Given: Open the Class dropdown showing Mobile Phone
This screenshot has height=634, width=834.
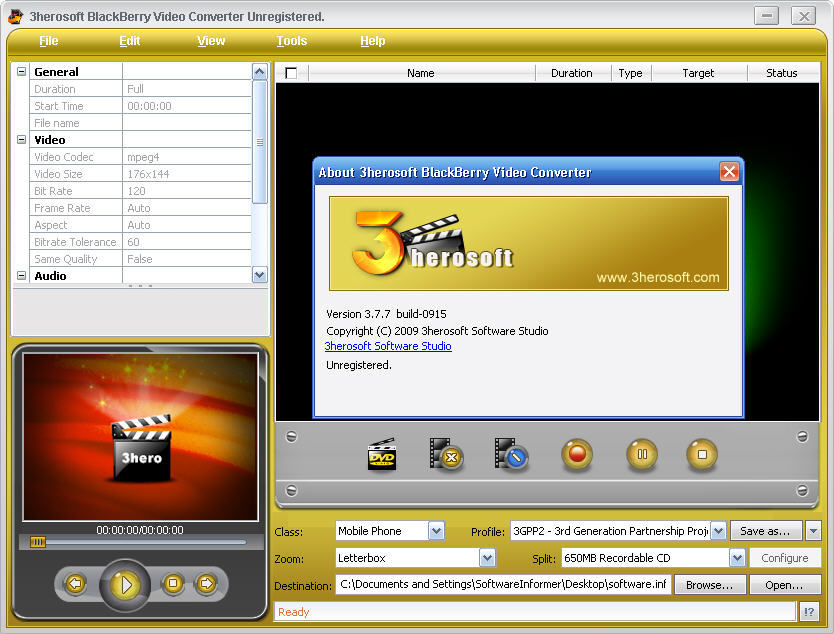Looking at the screenshot, I should tap(434, 531).
